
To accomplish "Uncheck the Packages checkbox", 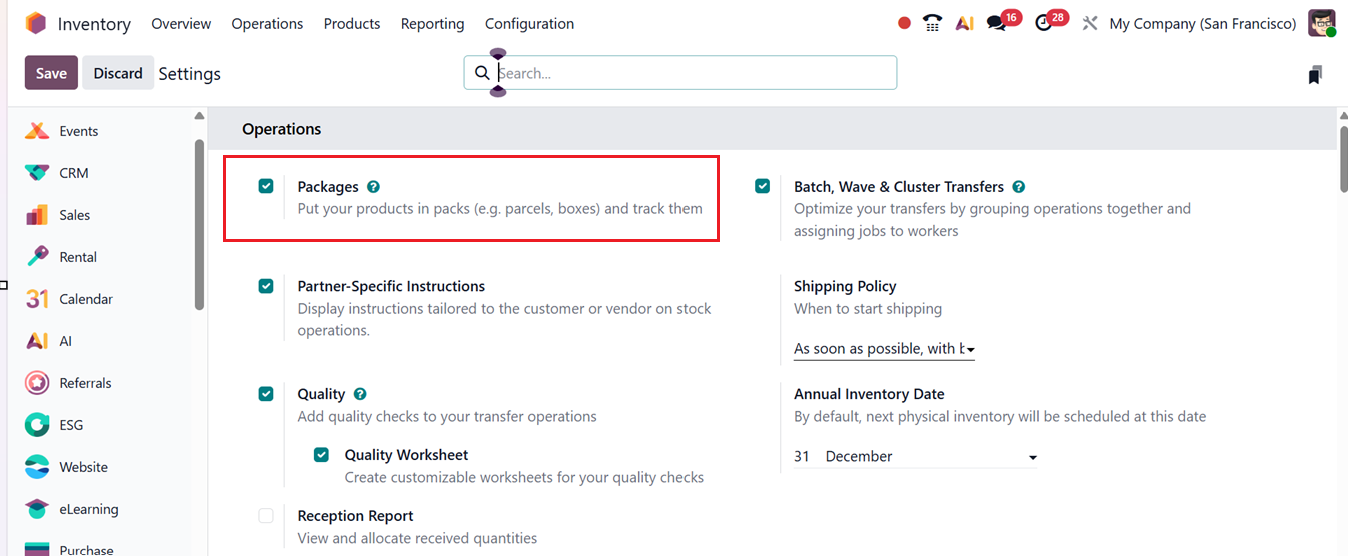I will click(x=266, y=186).
